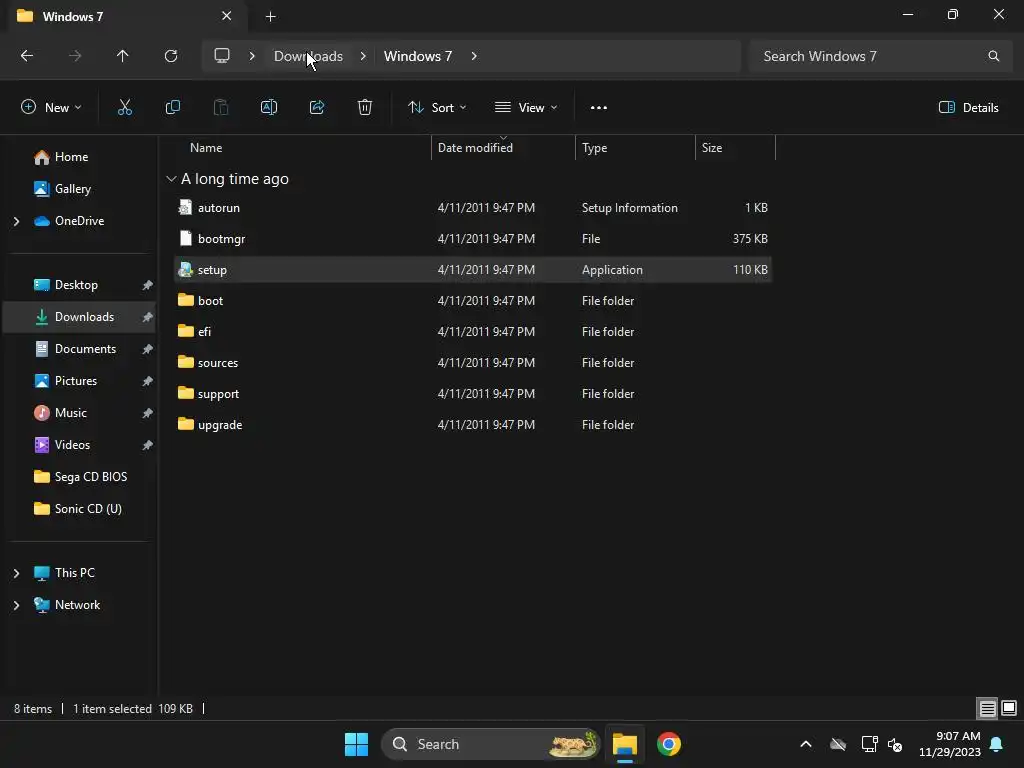Open Music in the navigation pane

point(80,413)
